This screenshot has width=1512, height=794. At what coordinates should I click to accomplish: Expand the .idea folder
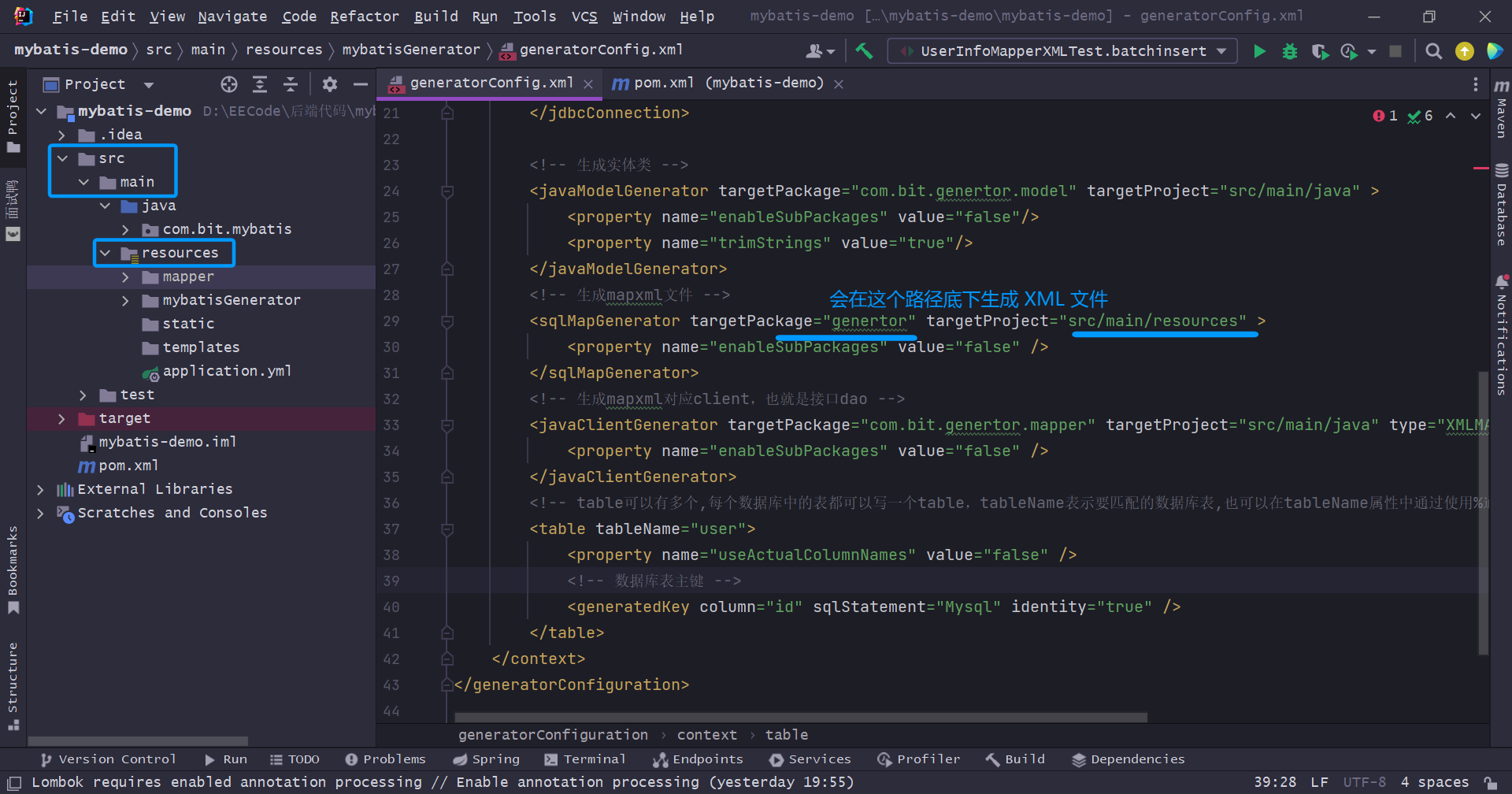click(x=62, y=135)
